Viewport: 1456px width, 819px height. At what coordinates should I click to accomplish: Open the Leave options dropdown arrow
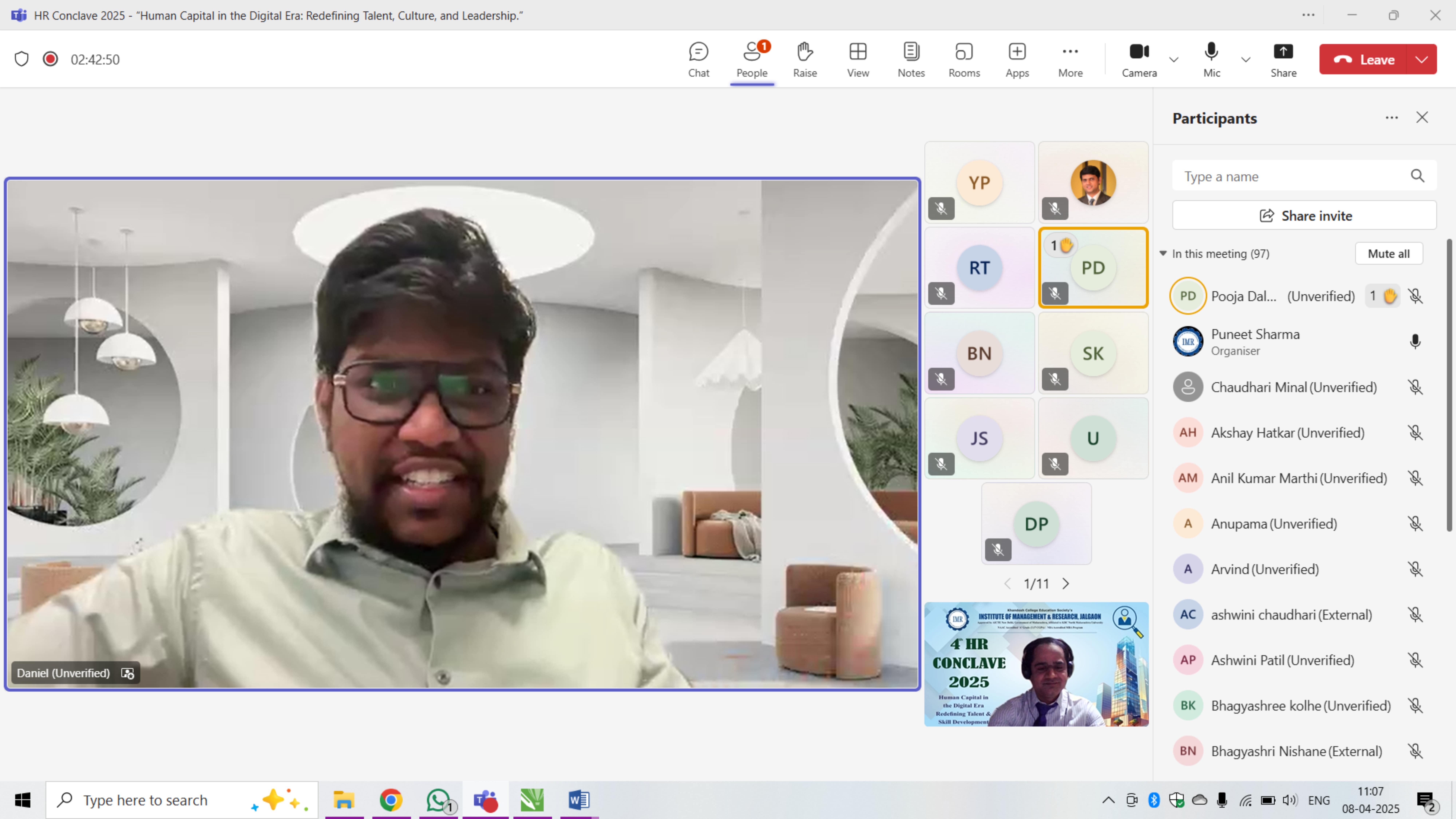coord(1422,59)
